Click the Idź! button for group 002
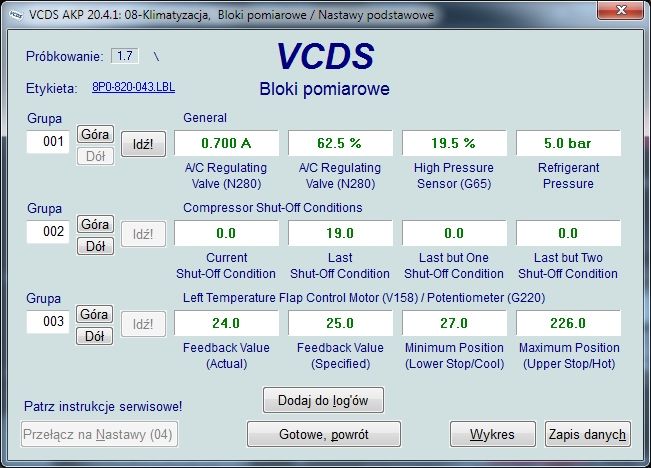The height and width of the screenshot is (468, 651). pos(143,234)
